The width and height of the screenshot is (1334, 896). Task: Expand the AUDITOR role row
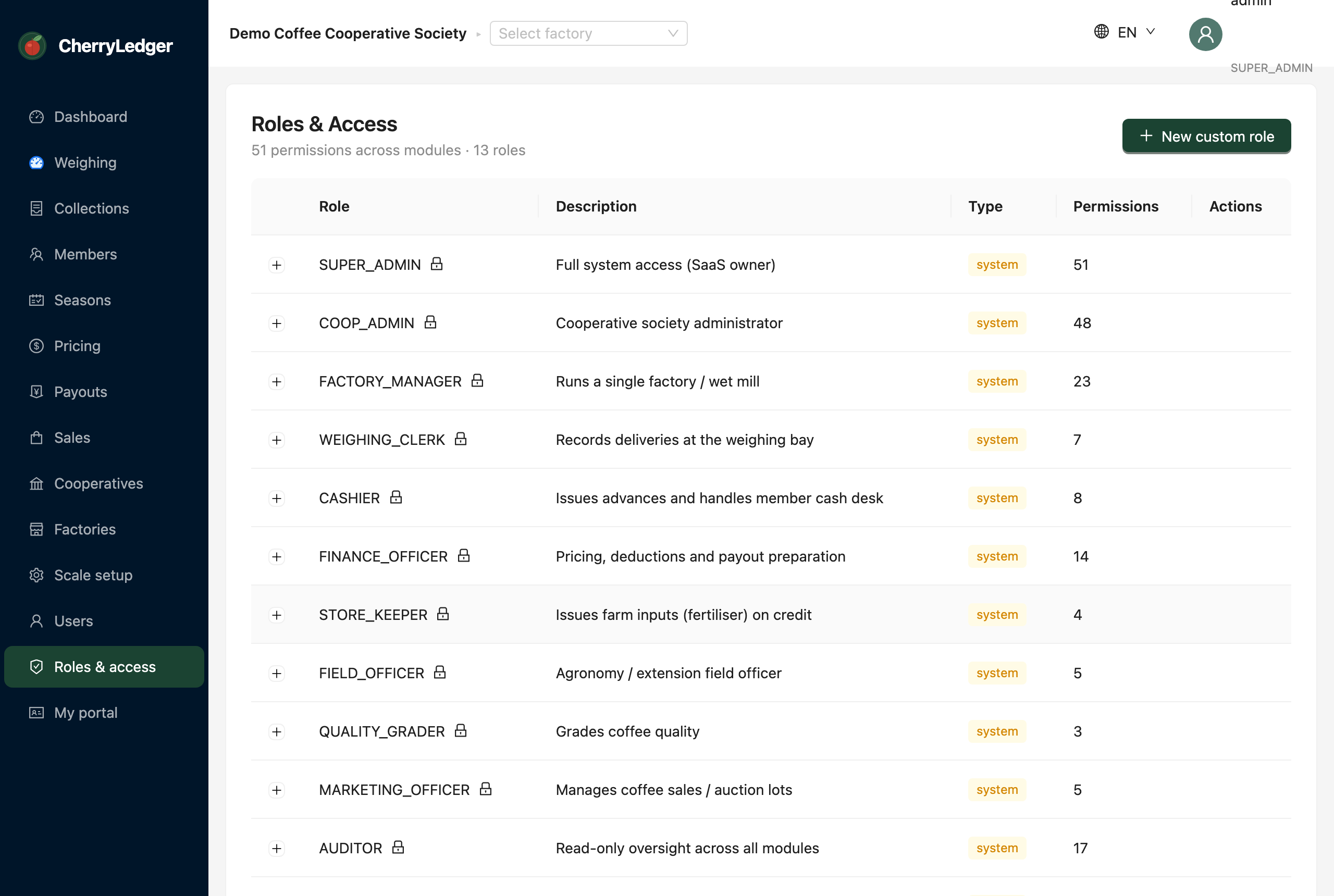point(277,848)
